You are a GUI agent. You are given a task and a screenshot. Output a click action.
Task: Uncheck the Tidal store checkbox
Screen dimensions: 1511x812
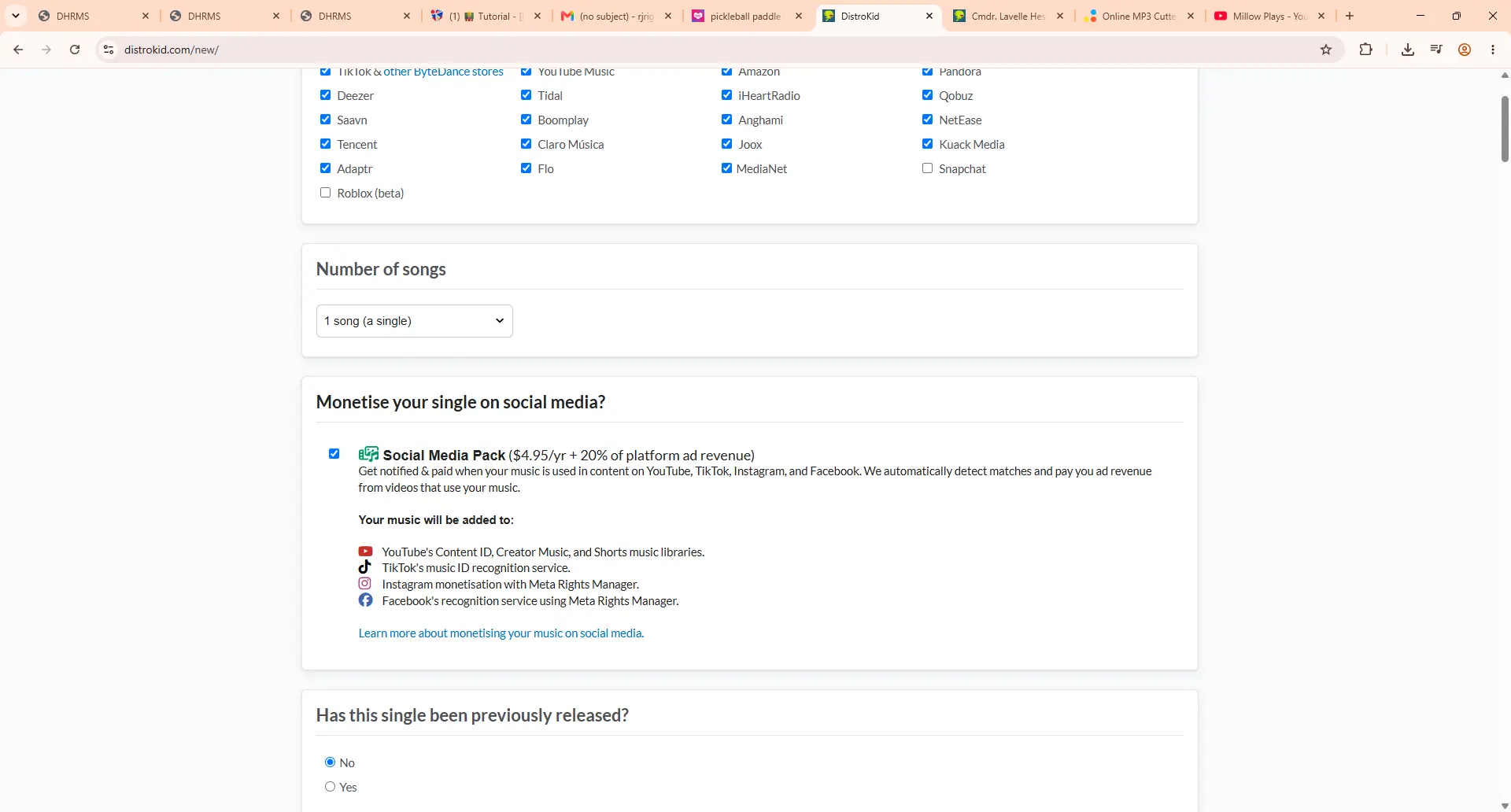526,95
